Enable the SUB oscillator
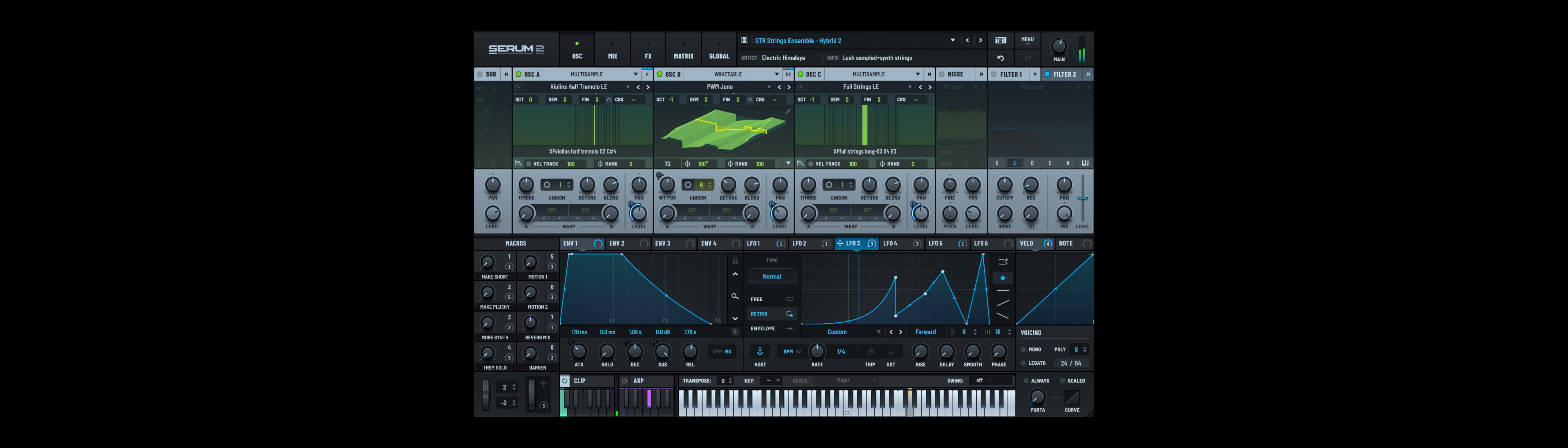The height and width of the screenshot is (448, 1568). [x=480, y=74]
